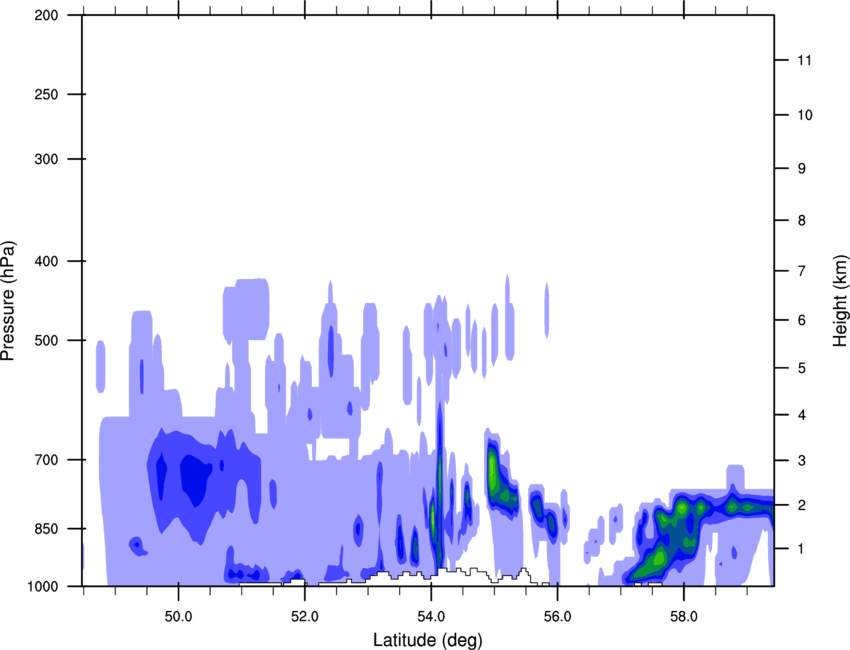Select the 54.0 latitude tick label

tap(431, 613)
